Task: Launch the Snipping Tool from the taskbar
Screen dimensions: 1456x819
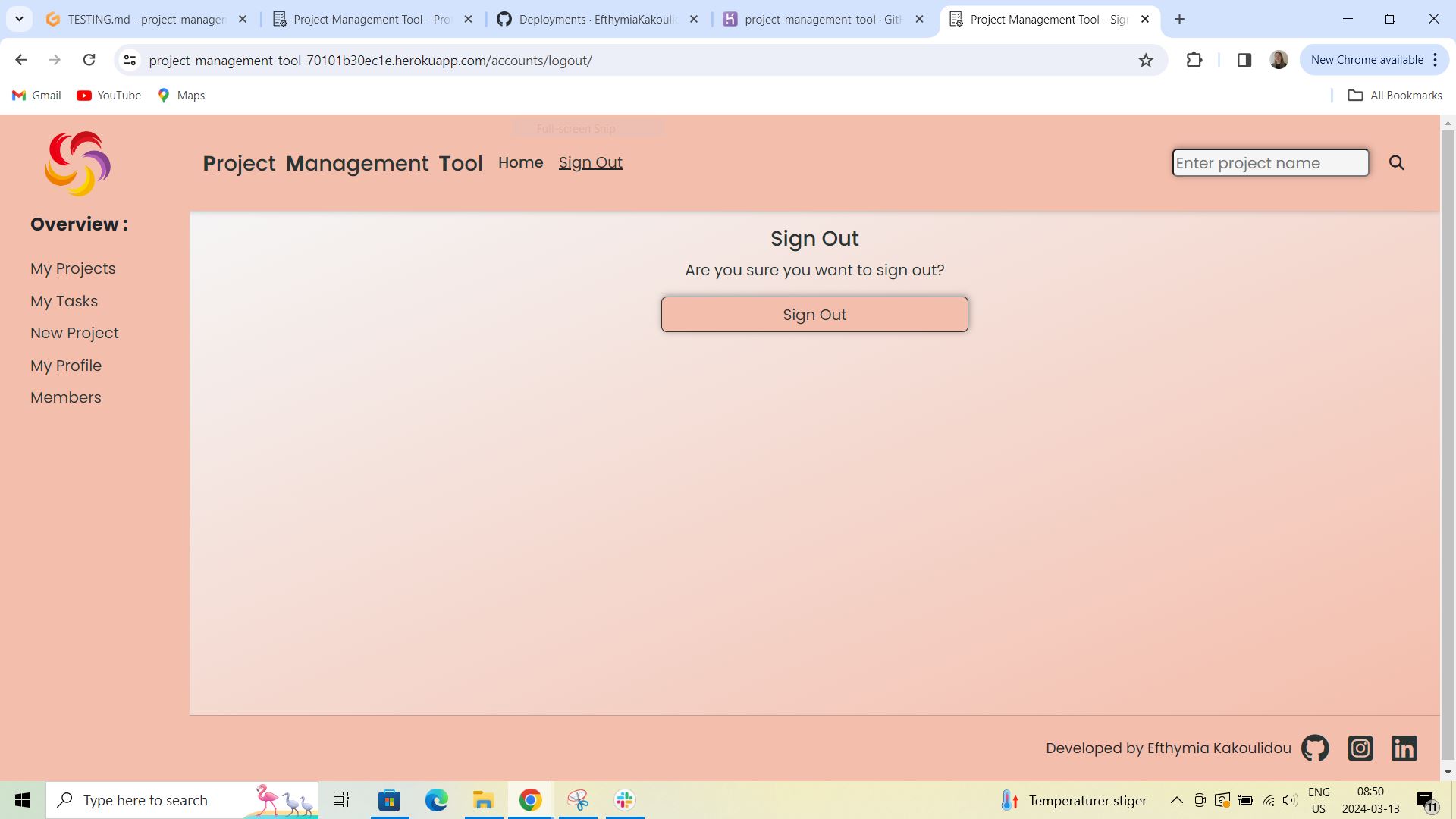Action: click(x=578, y=799)
